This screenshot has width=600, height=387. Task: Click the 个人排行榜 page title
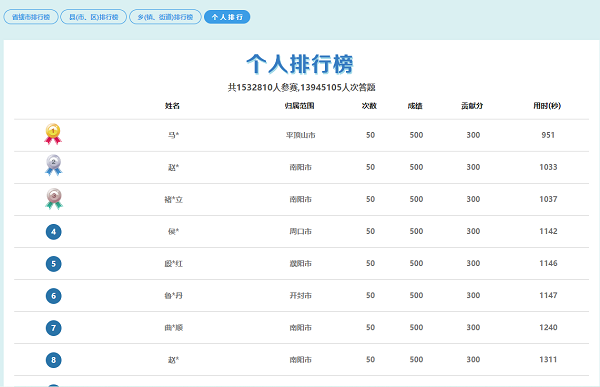[300, 64]
